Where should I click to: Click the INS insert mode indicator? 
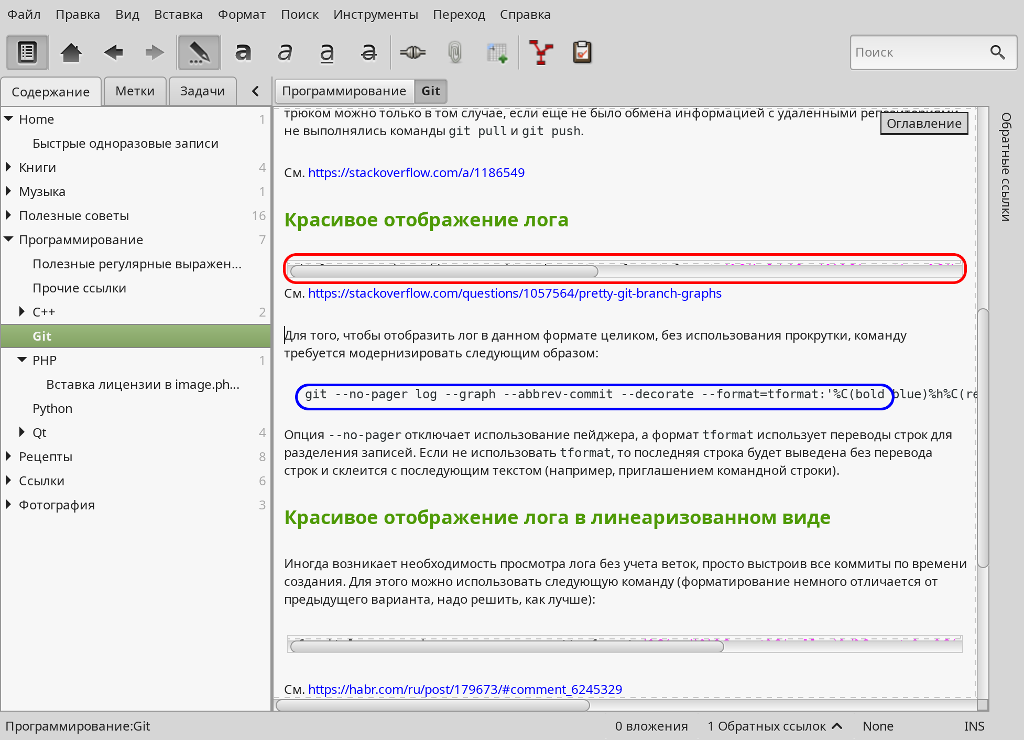(x=974, y=726)
